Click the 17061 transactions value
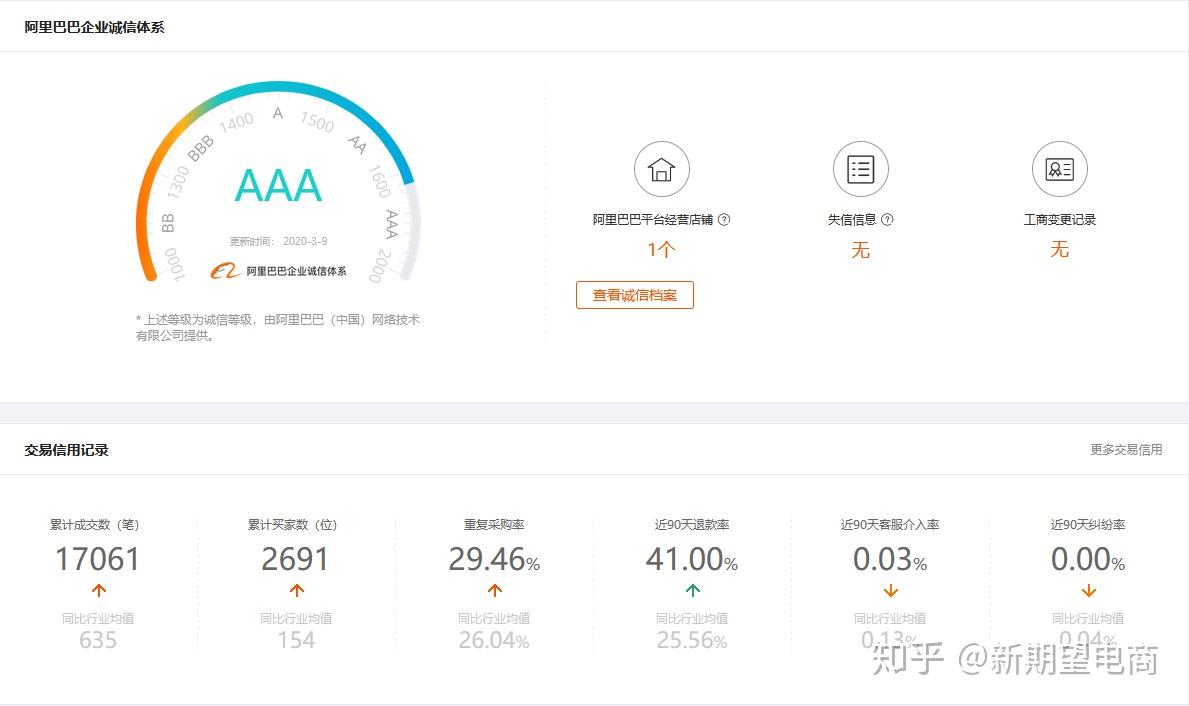This screenshot has width=1189, height=706. [x=98, y=560]
